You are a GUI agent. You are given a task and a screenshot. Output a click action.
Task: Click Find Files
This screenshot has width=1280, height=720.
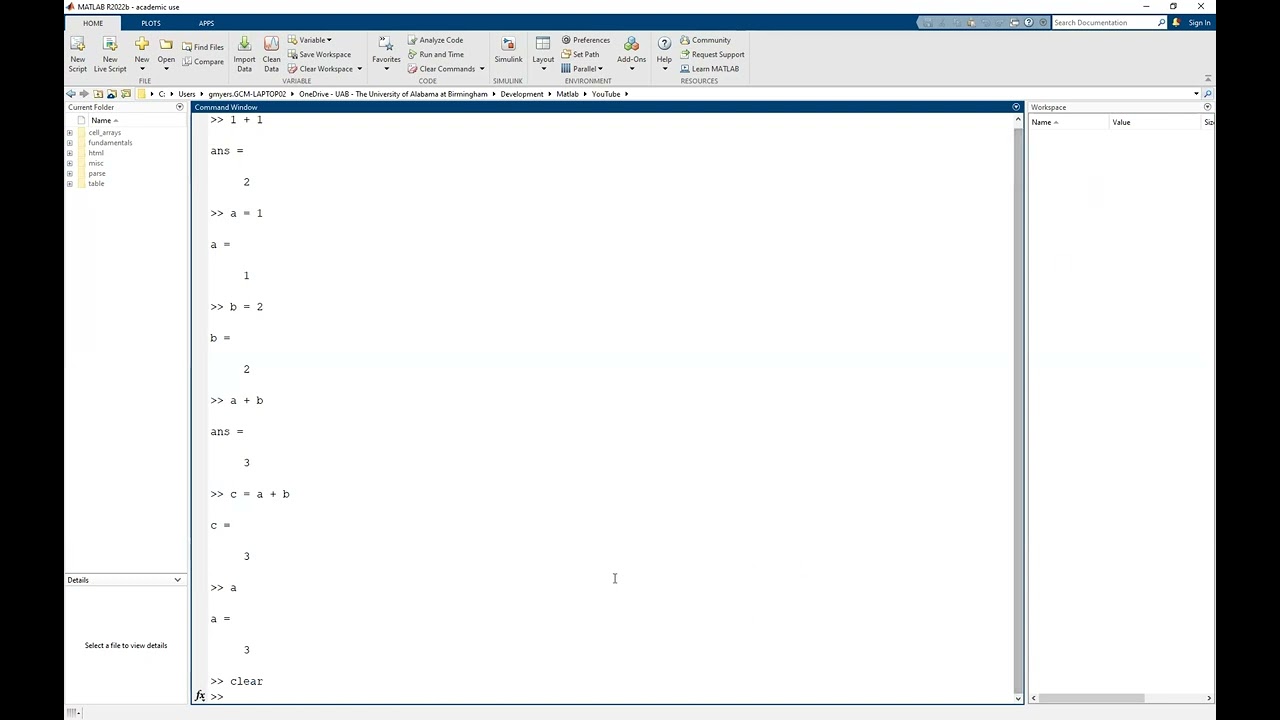click(203, 47)
